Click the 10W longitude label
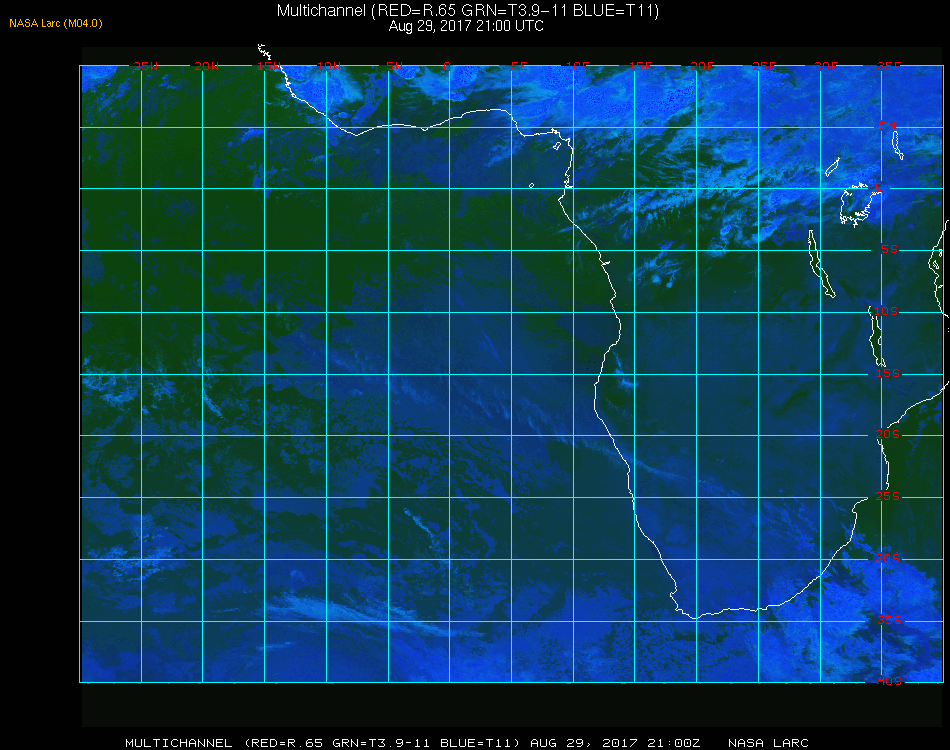This screenshot has height=750, width=950. (329, 66)
